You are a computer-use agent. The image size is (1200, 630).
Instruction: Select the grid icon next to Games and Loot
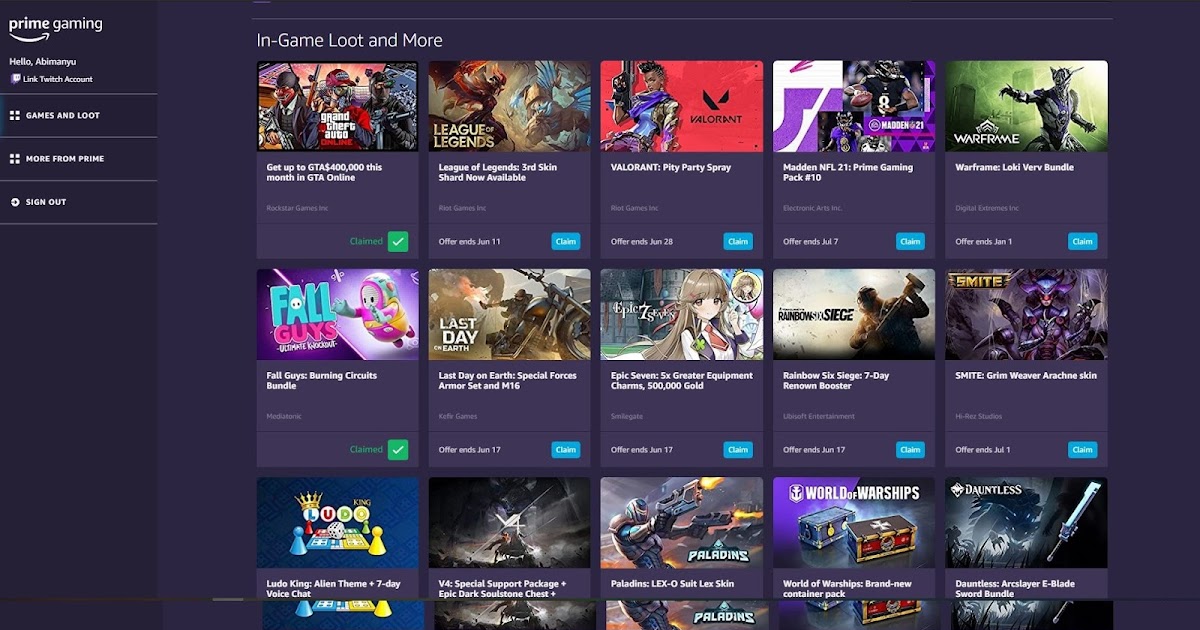(x=16, y=115)
